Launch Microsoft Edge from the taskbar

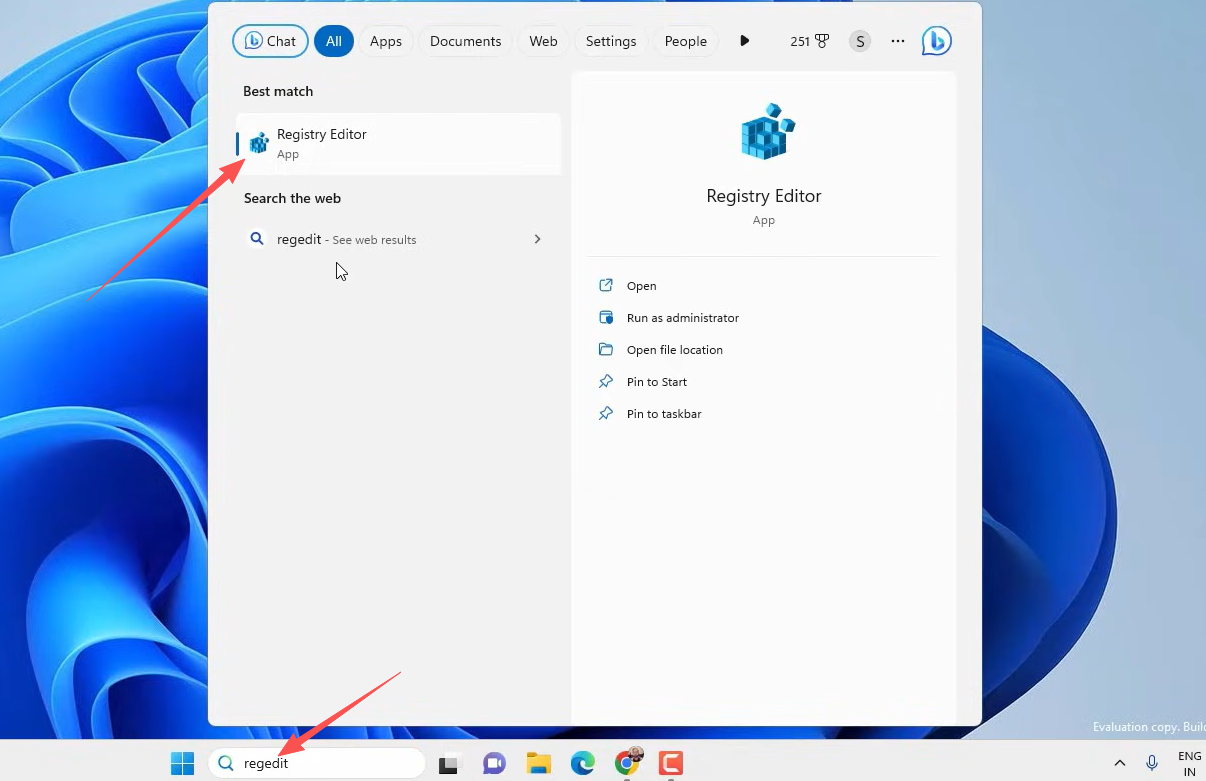583,763
